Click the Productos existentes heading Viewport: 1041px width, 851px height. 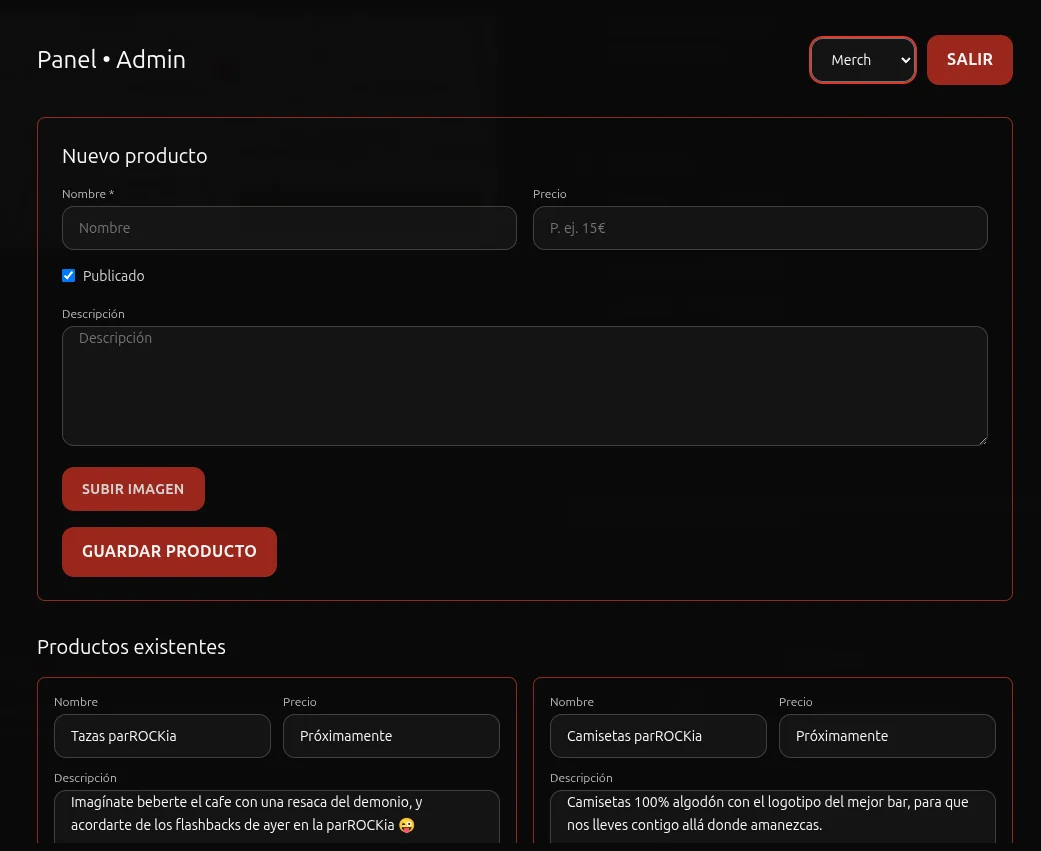pyautogui.click(x=131, y=646)
